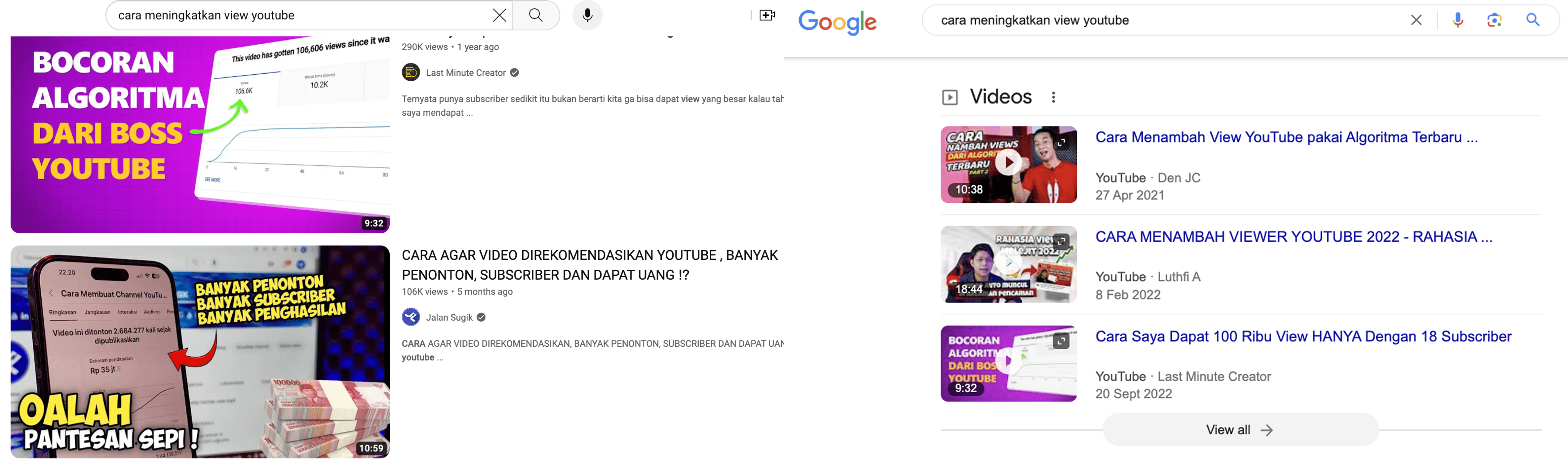Open Jalan Sugik channel avatar

[411, 317]
